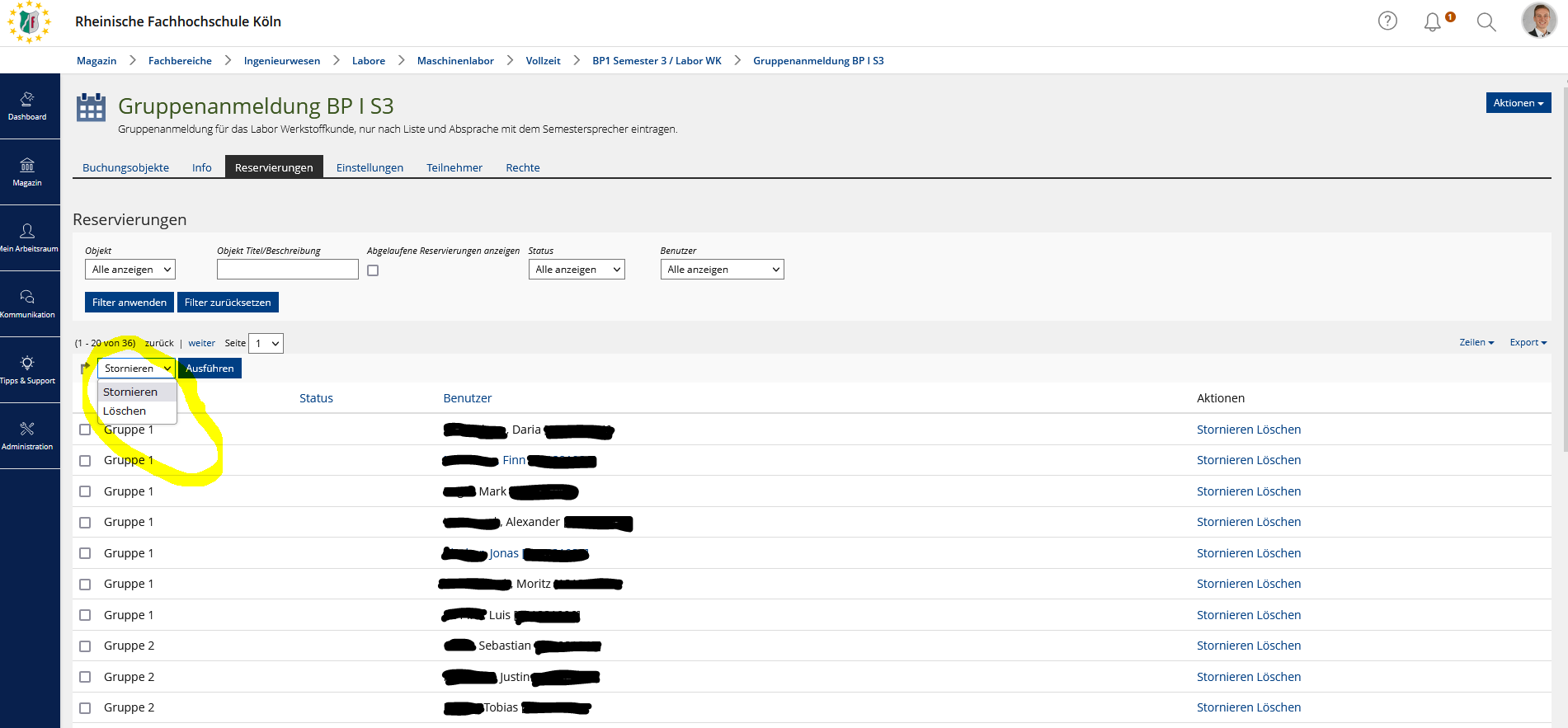Click the Ausführen button
The height and width of the screenshot is (728, 1568).
pos(210,369)
